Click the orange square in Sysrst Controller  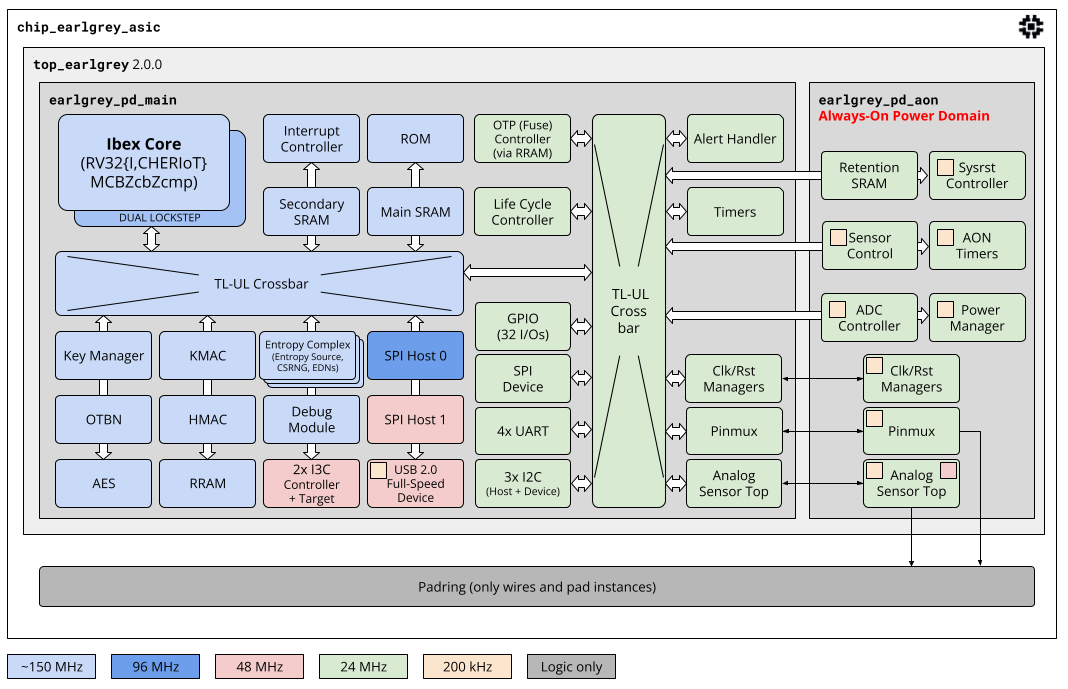[945, 167]
